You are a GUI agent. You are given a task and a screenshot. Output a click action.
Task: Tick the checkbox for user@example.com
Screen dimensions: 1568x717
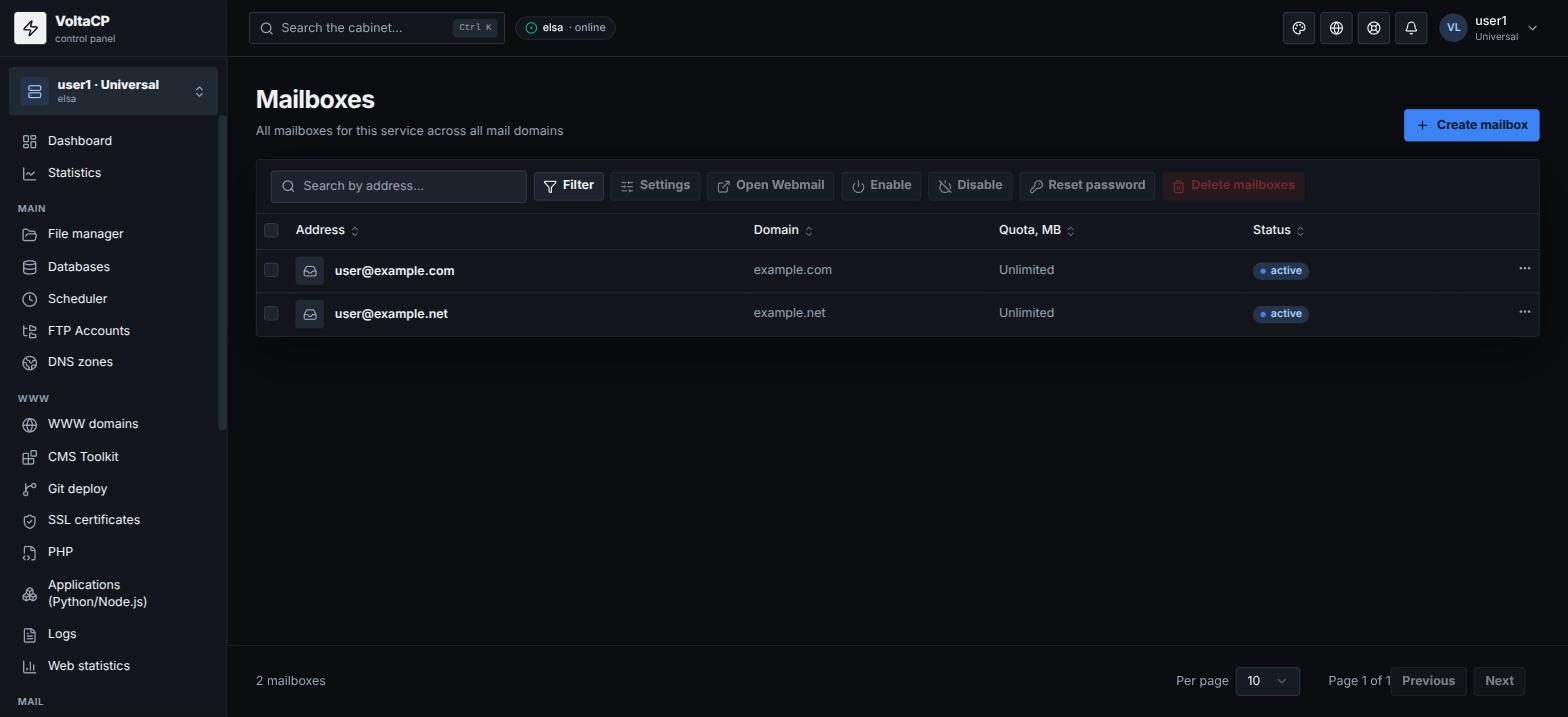271,270
